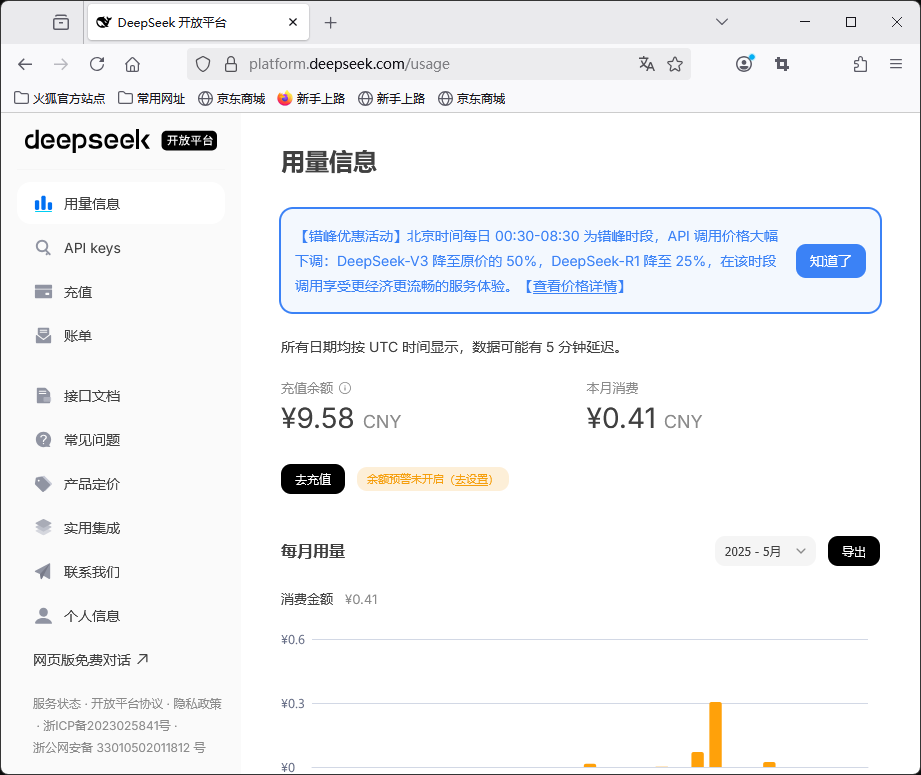Click the shield tracking protection icon
The width and height of the screenshot is (921, 775).
[203, 64]
